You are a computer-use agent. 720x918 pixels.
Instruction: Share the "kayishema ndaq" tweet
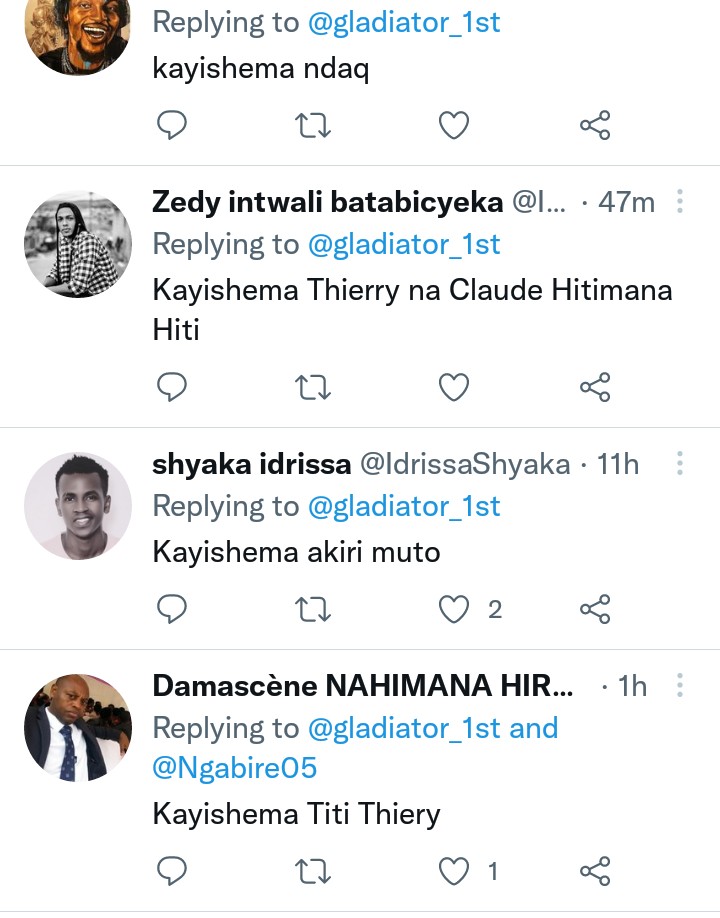[595, 125]
